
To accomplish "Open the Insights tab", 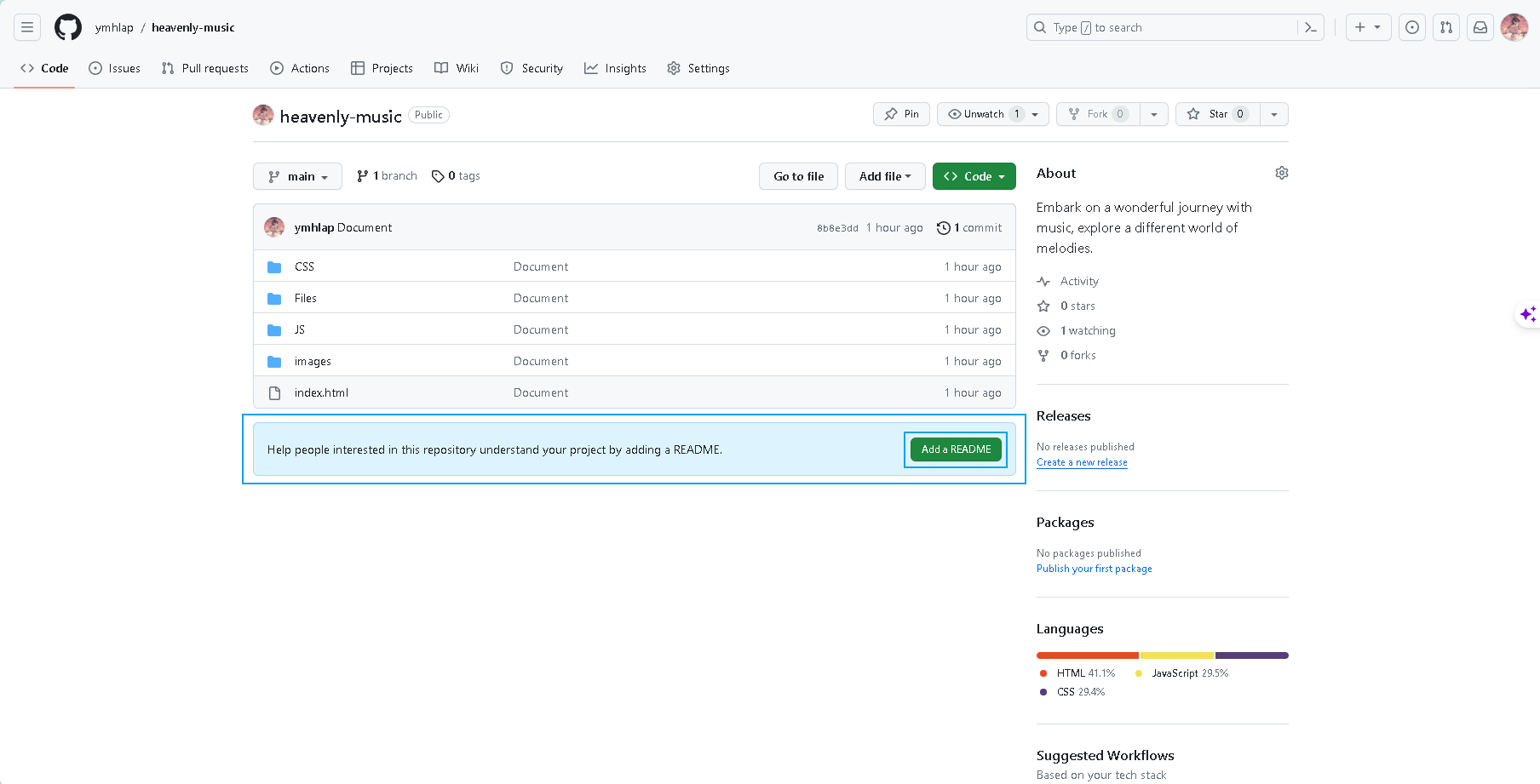I will tap(615, 68).
